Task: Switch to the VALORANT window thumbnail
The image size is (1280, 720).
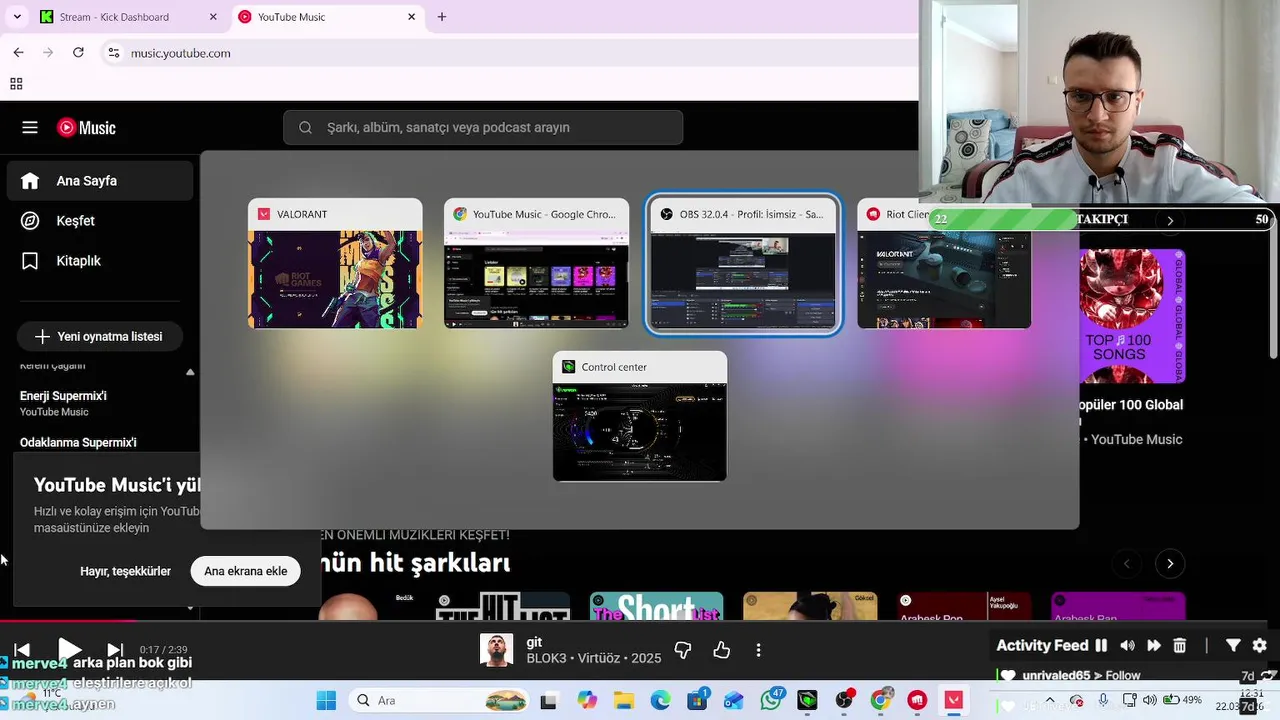Action: click(335, 263)
